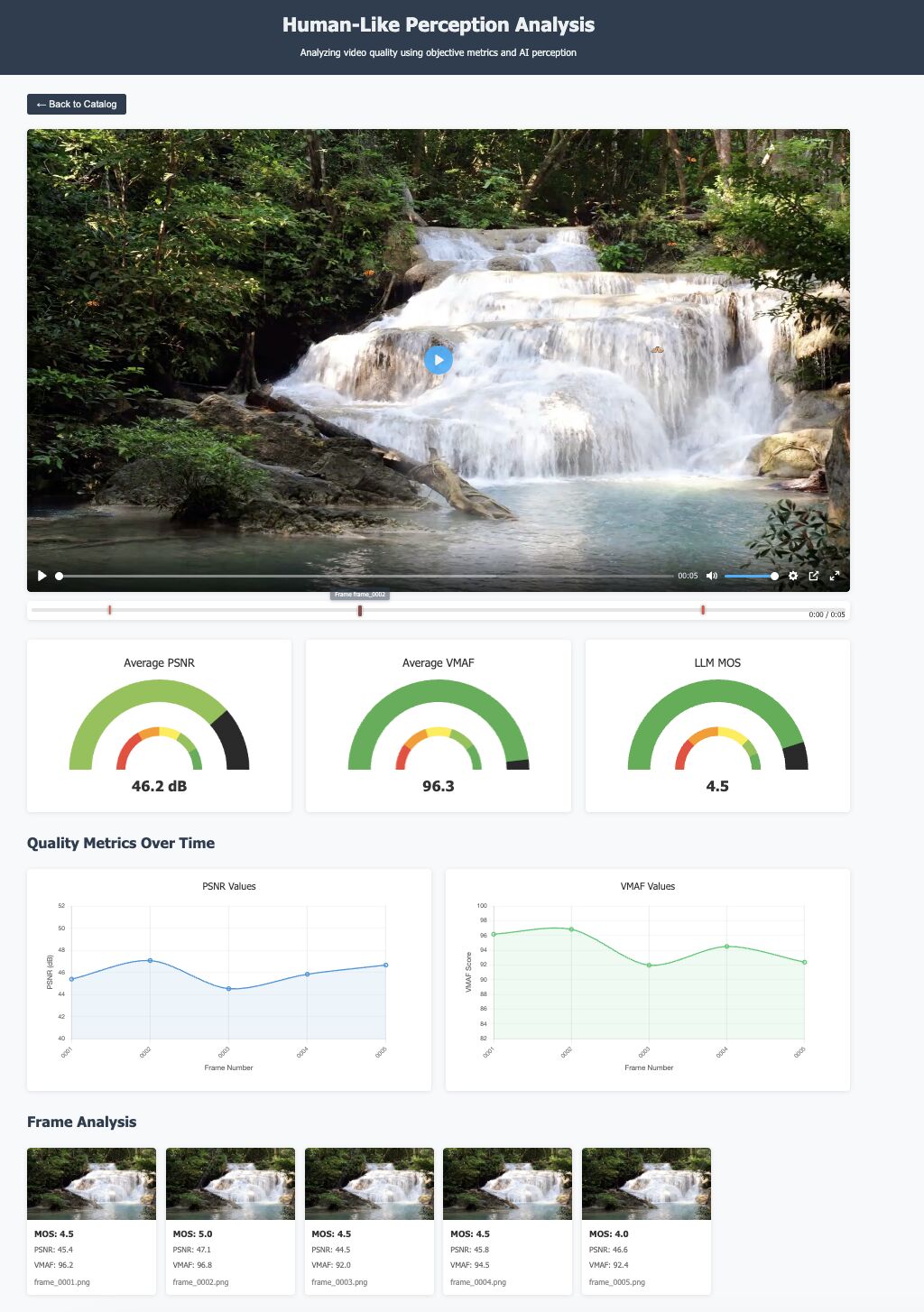Mute the video using the speaker icon
Viewport: 924px width, 1312px height.
[712, 576]
